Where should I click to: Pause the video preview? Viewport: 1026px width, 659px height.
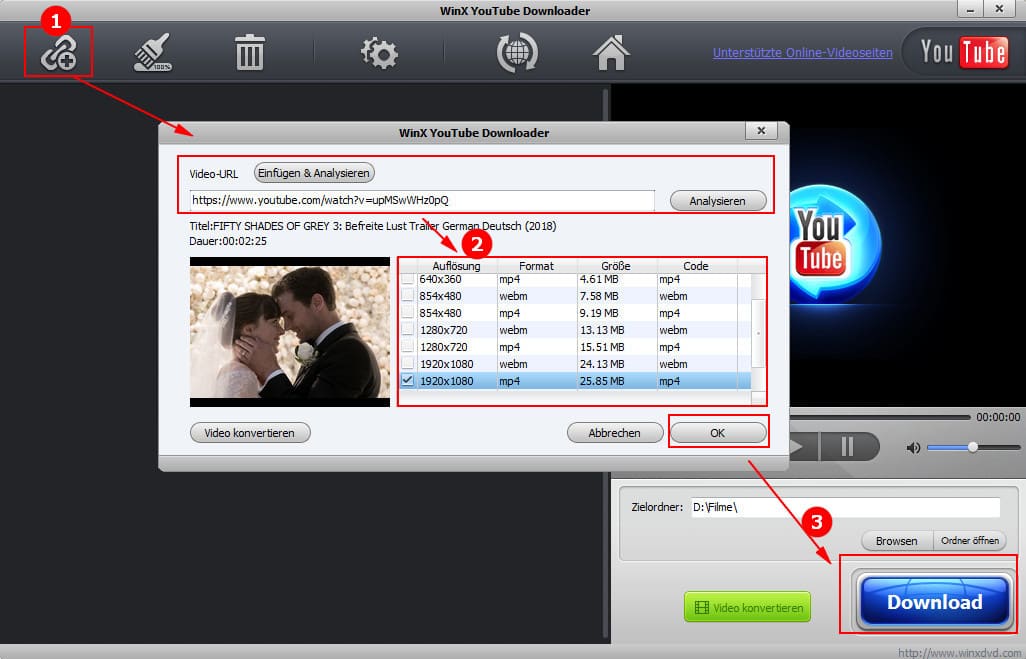coord(847,447)
